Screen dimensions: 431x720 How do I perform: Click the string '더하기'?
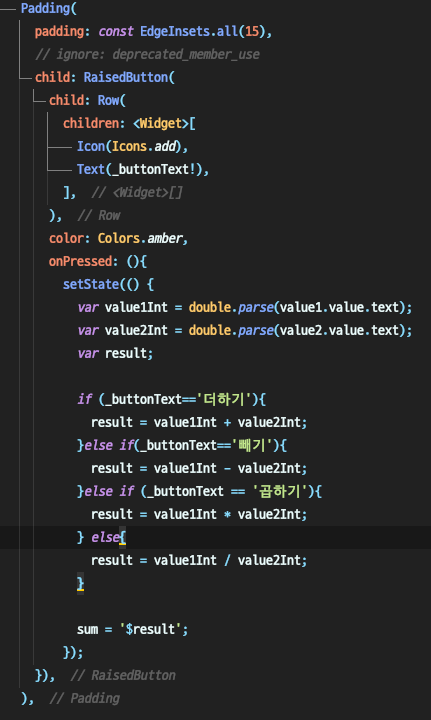click(224, 399)
